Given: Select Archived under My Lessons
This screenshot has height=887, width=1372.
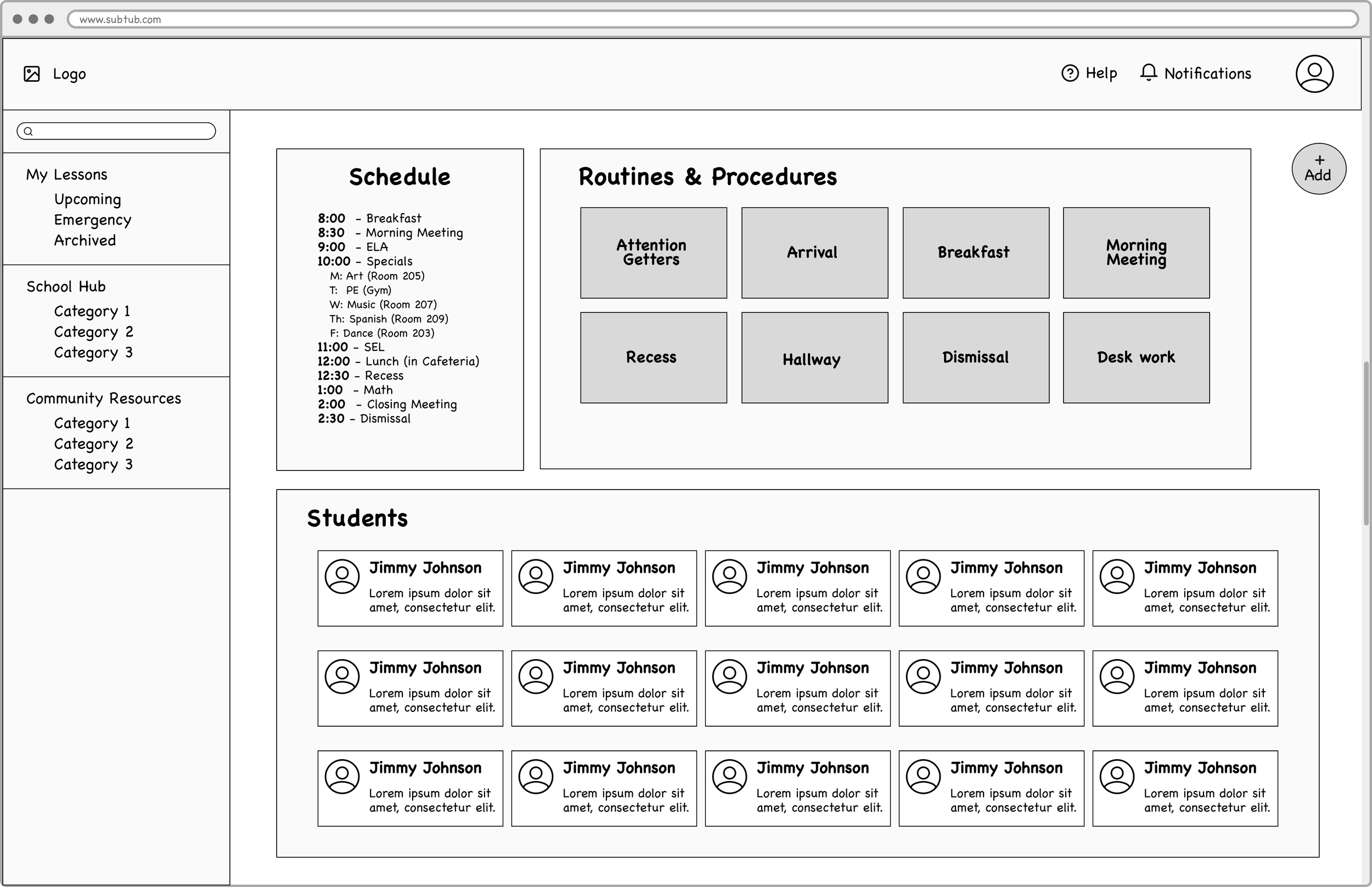Looking at the screenshot, I should 85,241.
